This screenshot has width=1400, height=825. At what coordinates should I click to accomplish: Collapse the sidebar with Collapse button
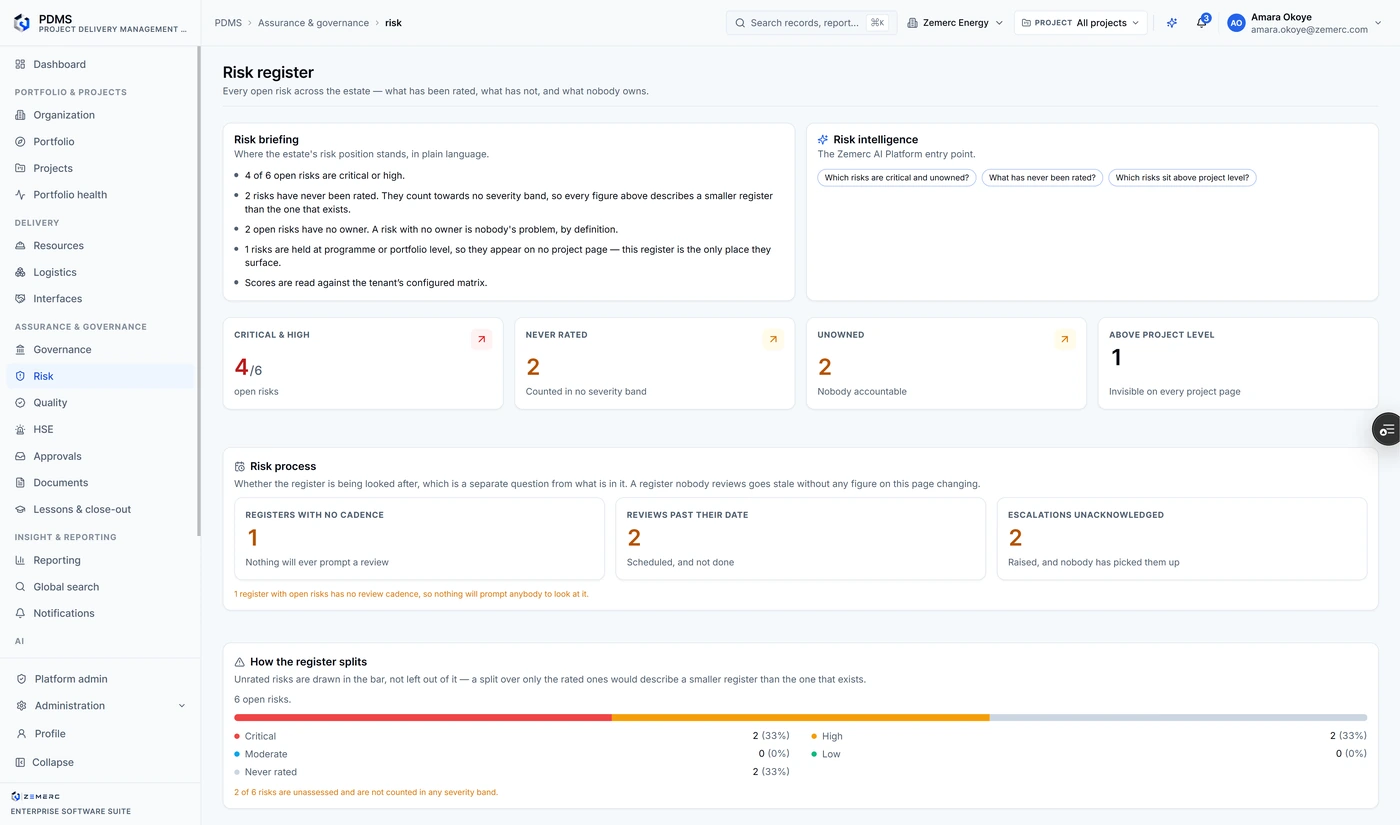pos(101,762)
